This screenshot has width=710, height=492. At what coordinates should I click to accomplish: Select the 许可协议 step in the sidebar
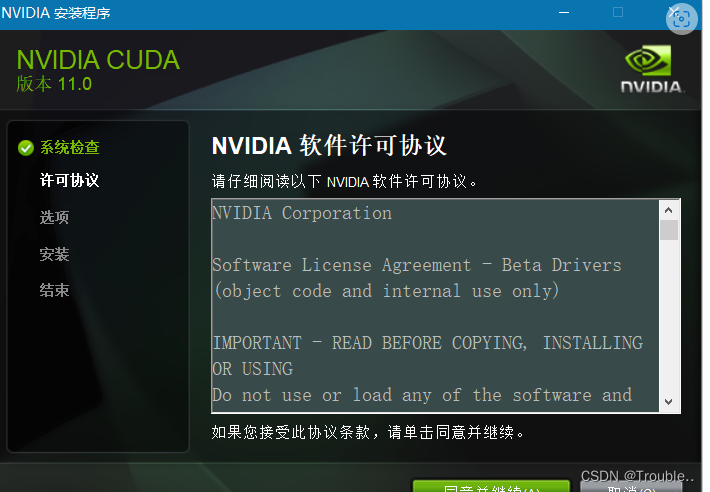pyautogui.click(x=69, y=180)
